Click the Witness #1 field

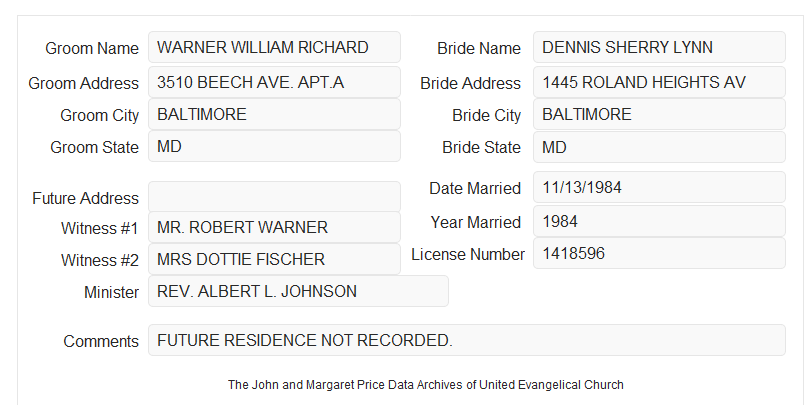274,227
